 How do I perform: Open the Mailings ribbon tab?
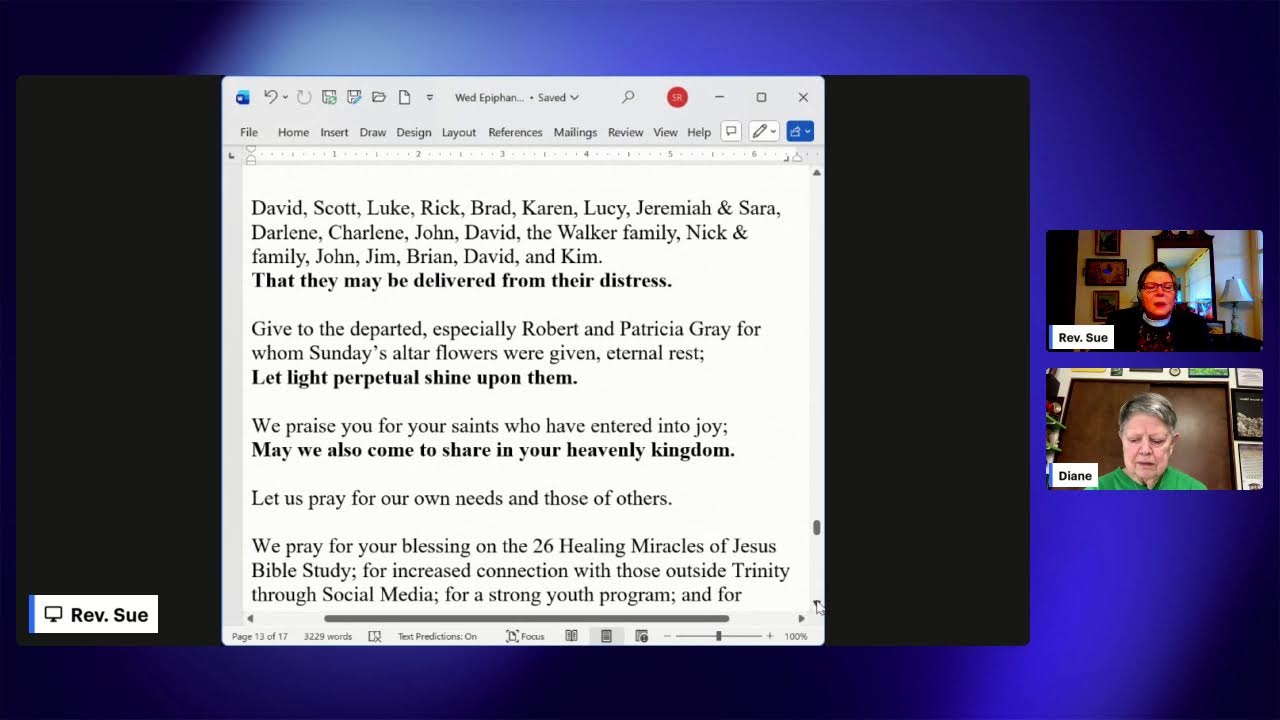[575, 132]
